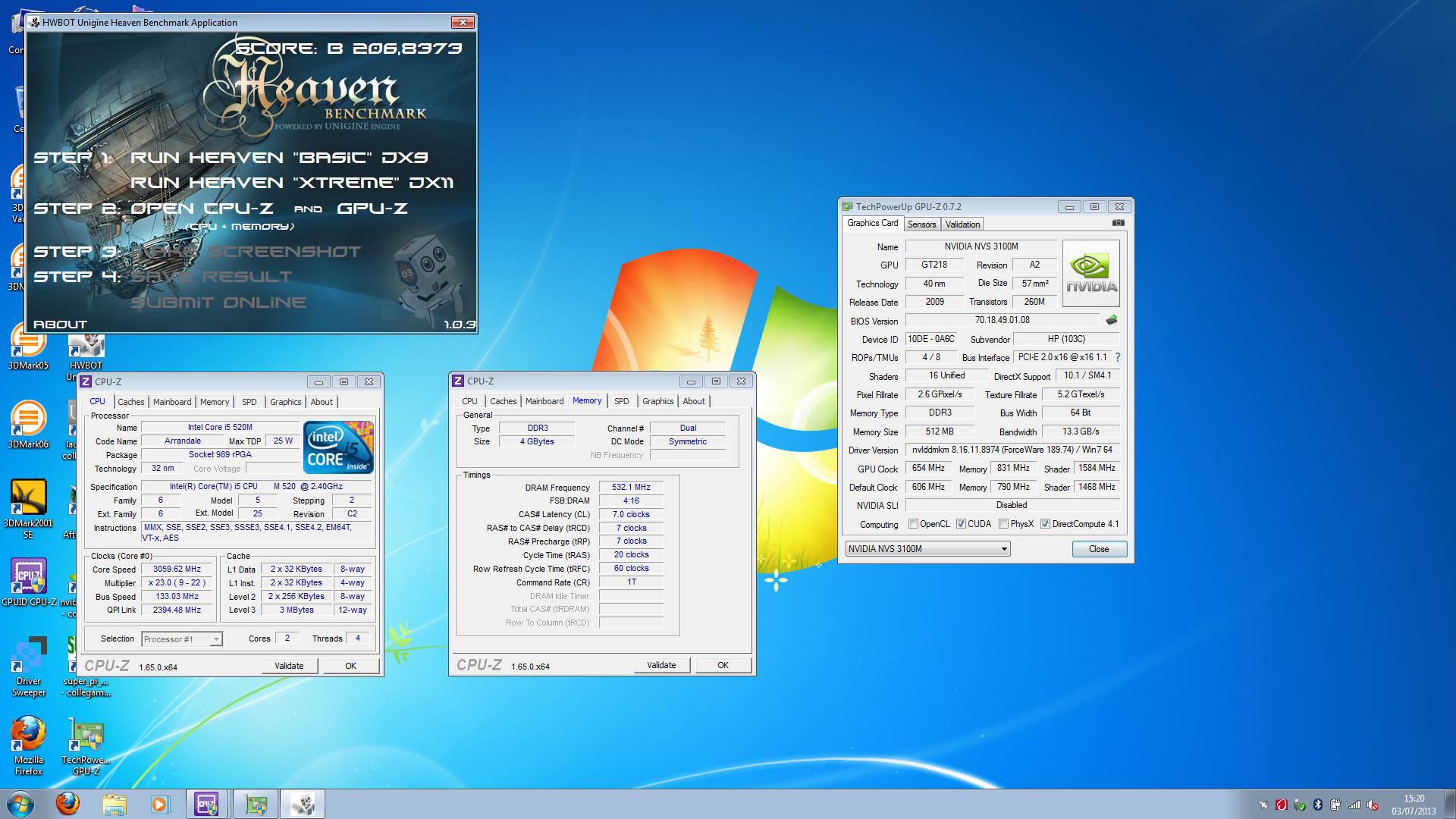Click the DRAM Frequency value 532.1 MHz
Viewport: 1456px width, 819px height.
click(x=631, y=488)
